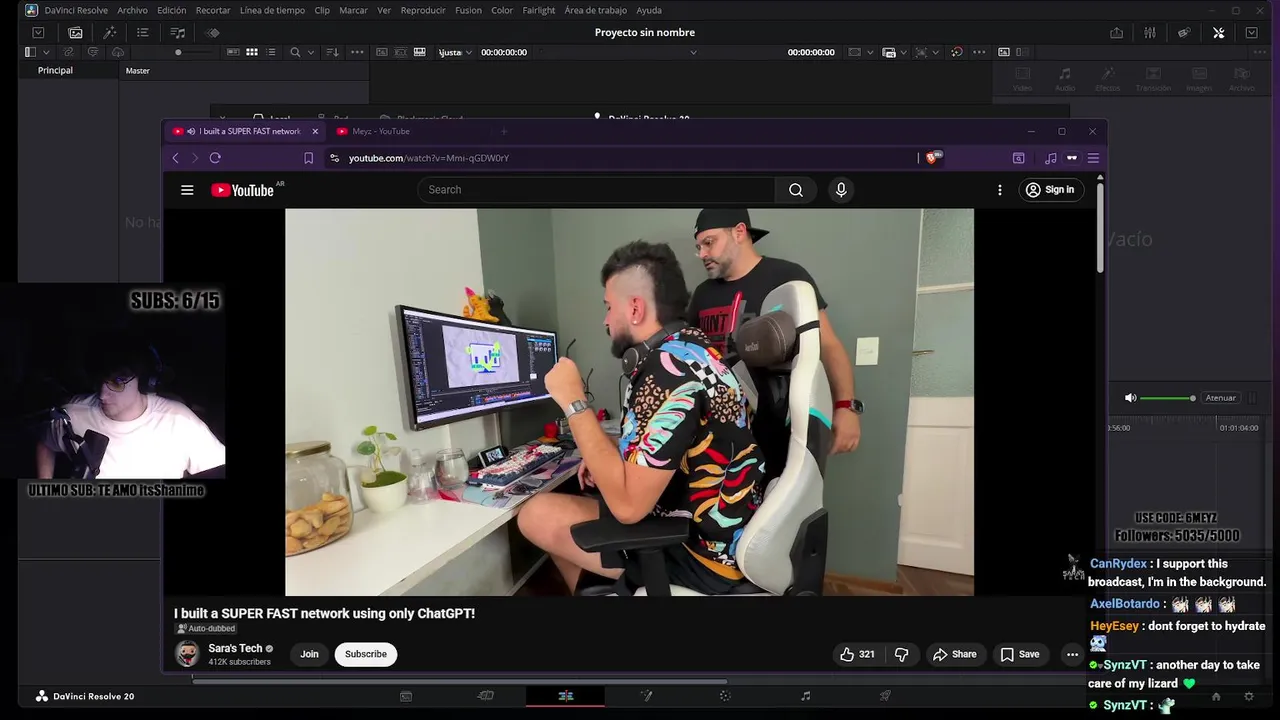Screen dimensions: 1280x720
Task: Open DaVinci project manager home icon
Action: click(1216, 697)
